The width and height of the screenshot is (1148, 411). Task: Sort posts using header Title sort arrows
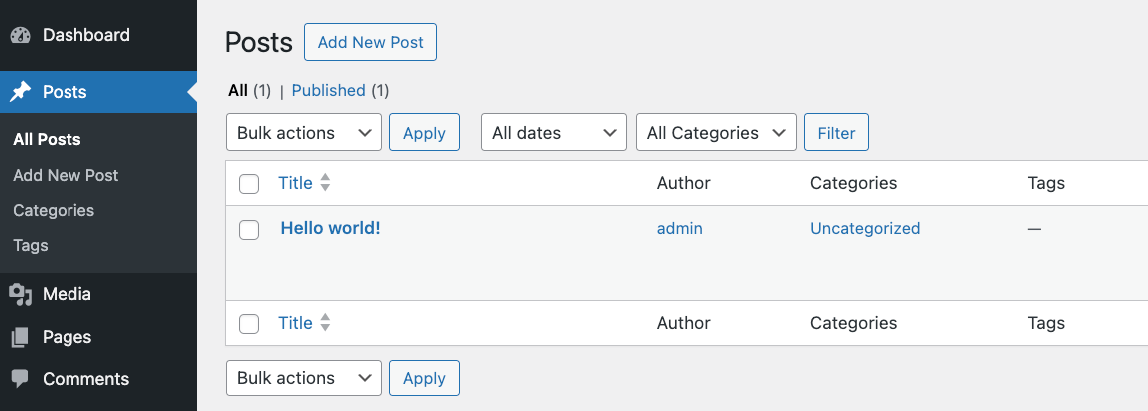pos(325,183)
